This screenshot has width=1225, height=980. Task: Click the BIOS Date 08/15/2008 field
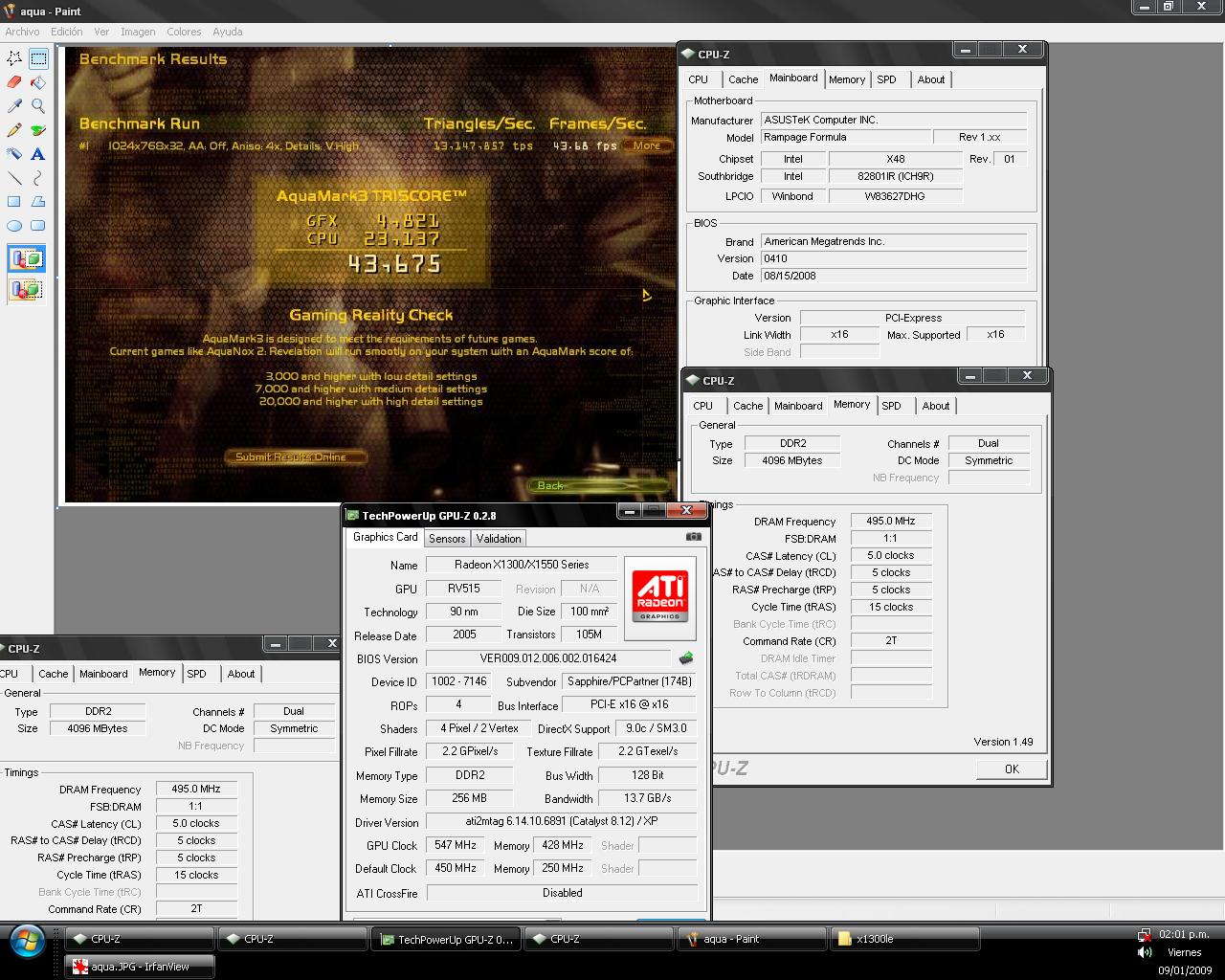pyautogui.click(x=894, y=276)
